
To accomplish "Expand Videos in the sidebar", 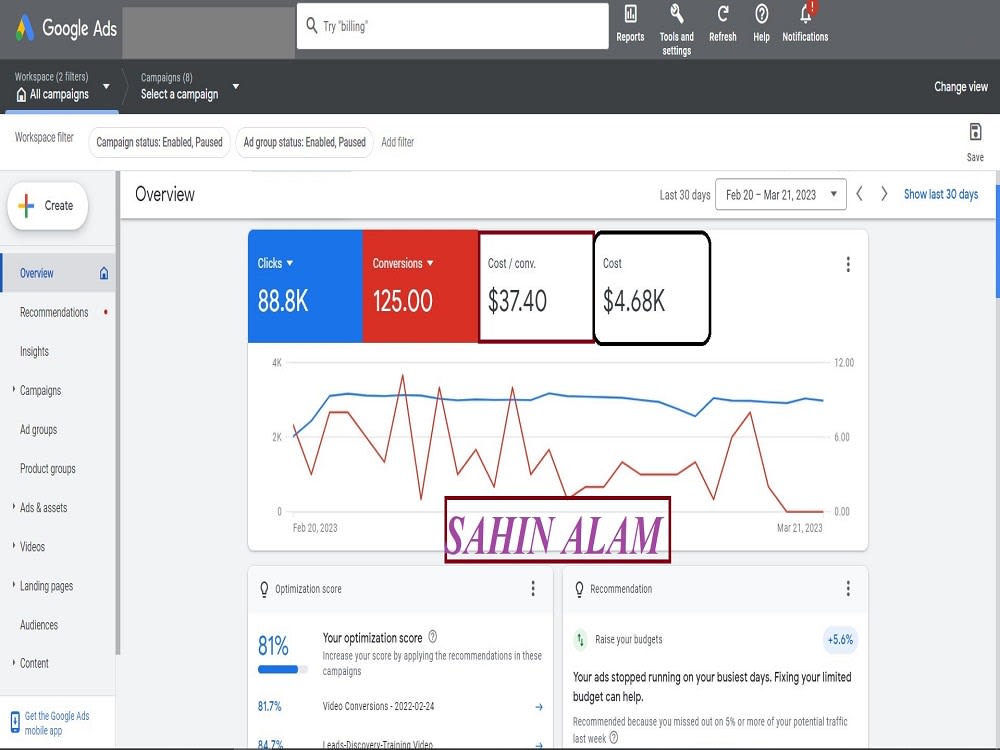I will click(x=14, y=545).
